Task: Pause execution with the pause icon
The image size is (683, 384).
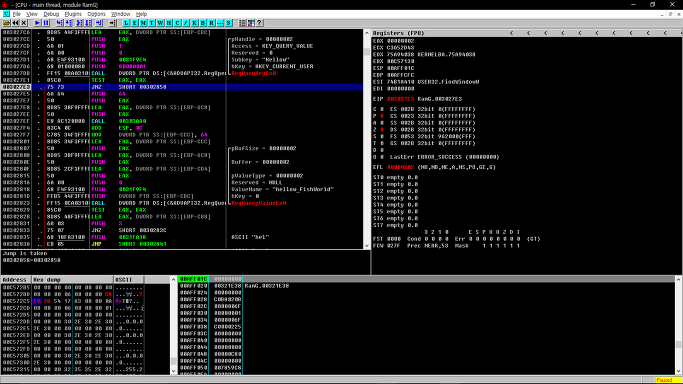Action: 46,23
